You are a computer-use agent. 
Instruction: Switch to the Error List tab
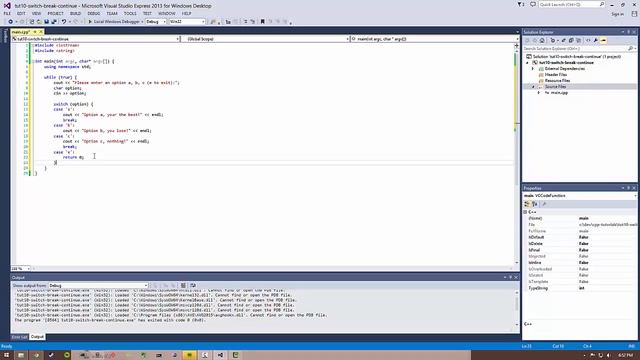pos(20,337)
